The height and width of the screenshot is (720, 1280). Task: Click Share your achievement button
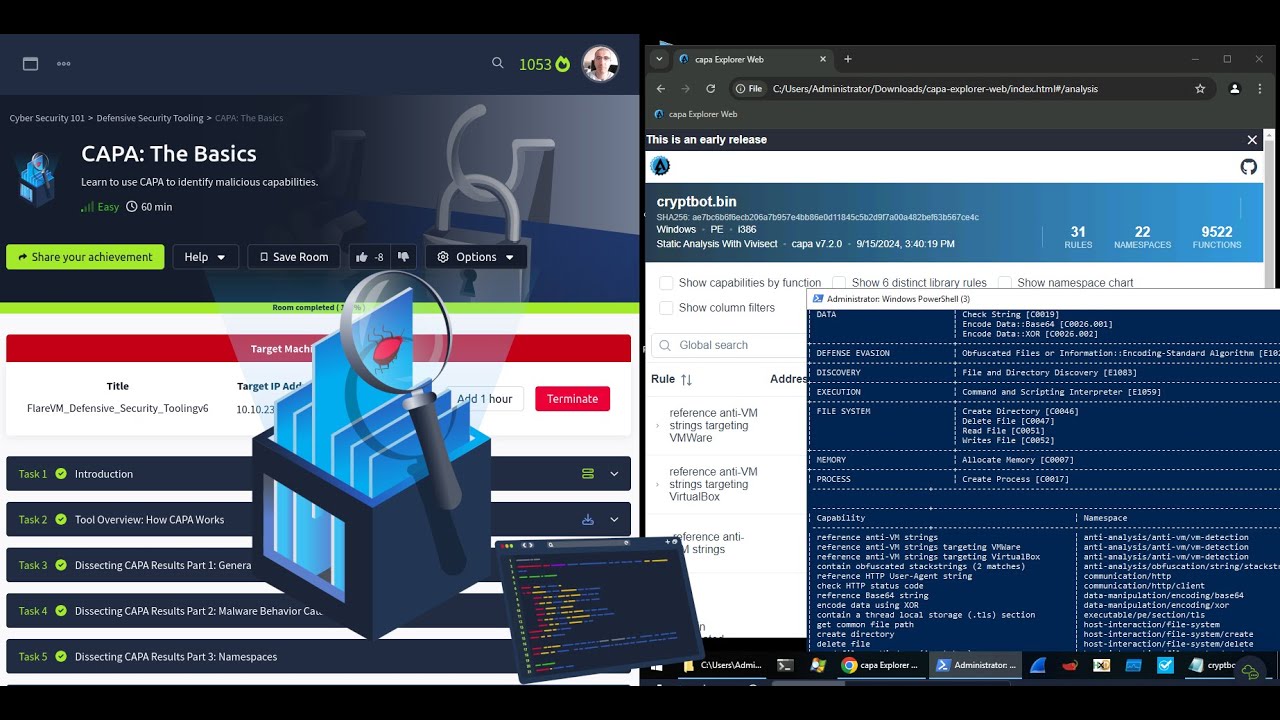pyautogui.click(x=85, y=257)
